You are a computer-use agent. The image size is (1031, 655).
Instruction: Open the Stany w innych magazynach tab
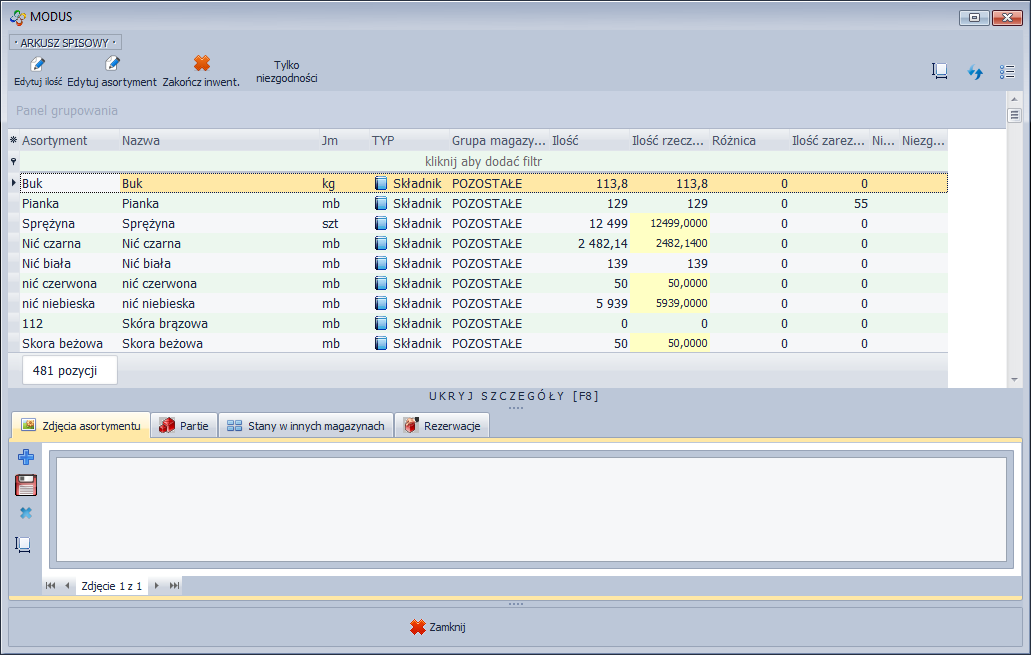pyautogui.click(x=305, y=426)
